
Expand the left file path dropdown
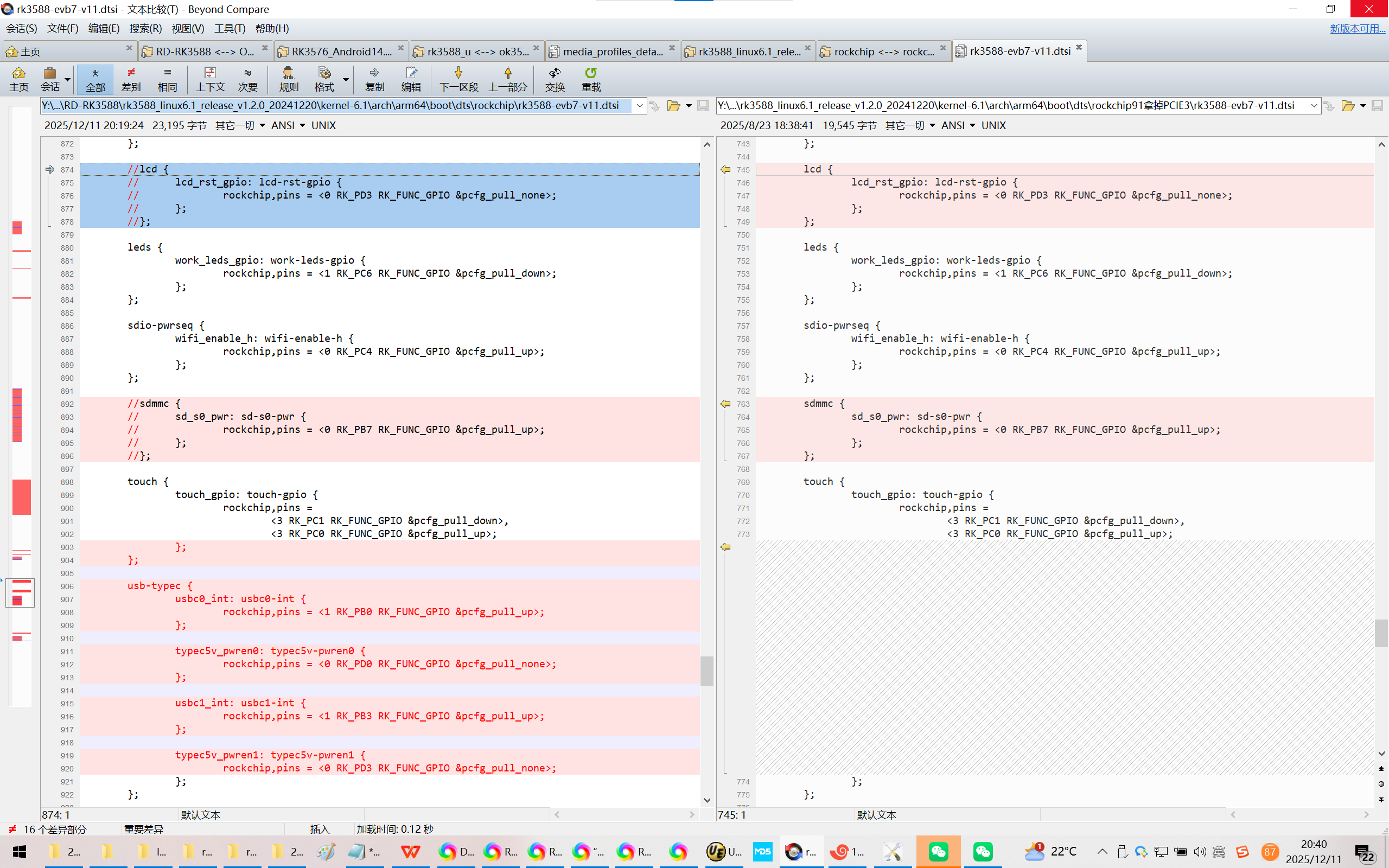pyautogui.click(x=639, y=106)
